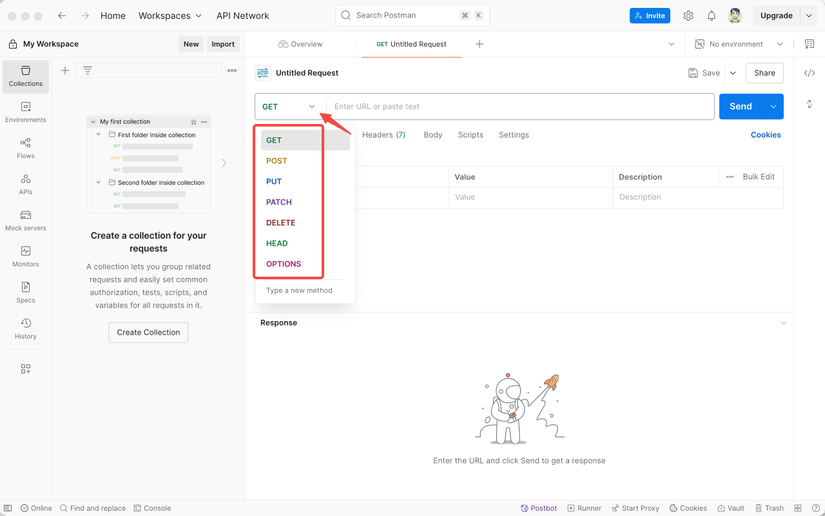Viewport: 825px width, 516px height.
Task: Open the Specs sidebar panel
Action: tap(25, 292)
